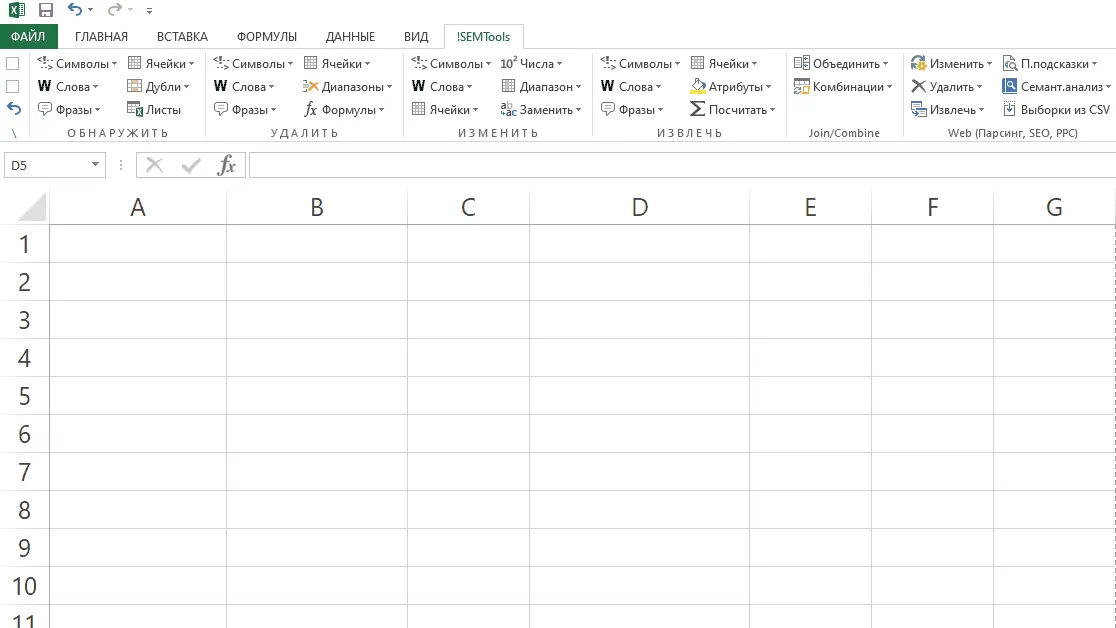1116x628 pixels.
Task: Open Фразы in the УДАЛИТЬ group
Action: coord(245,110)
